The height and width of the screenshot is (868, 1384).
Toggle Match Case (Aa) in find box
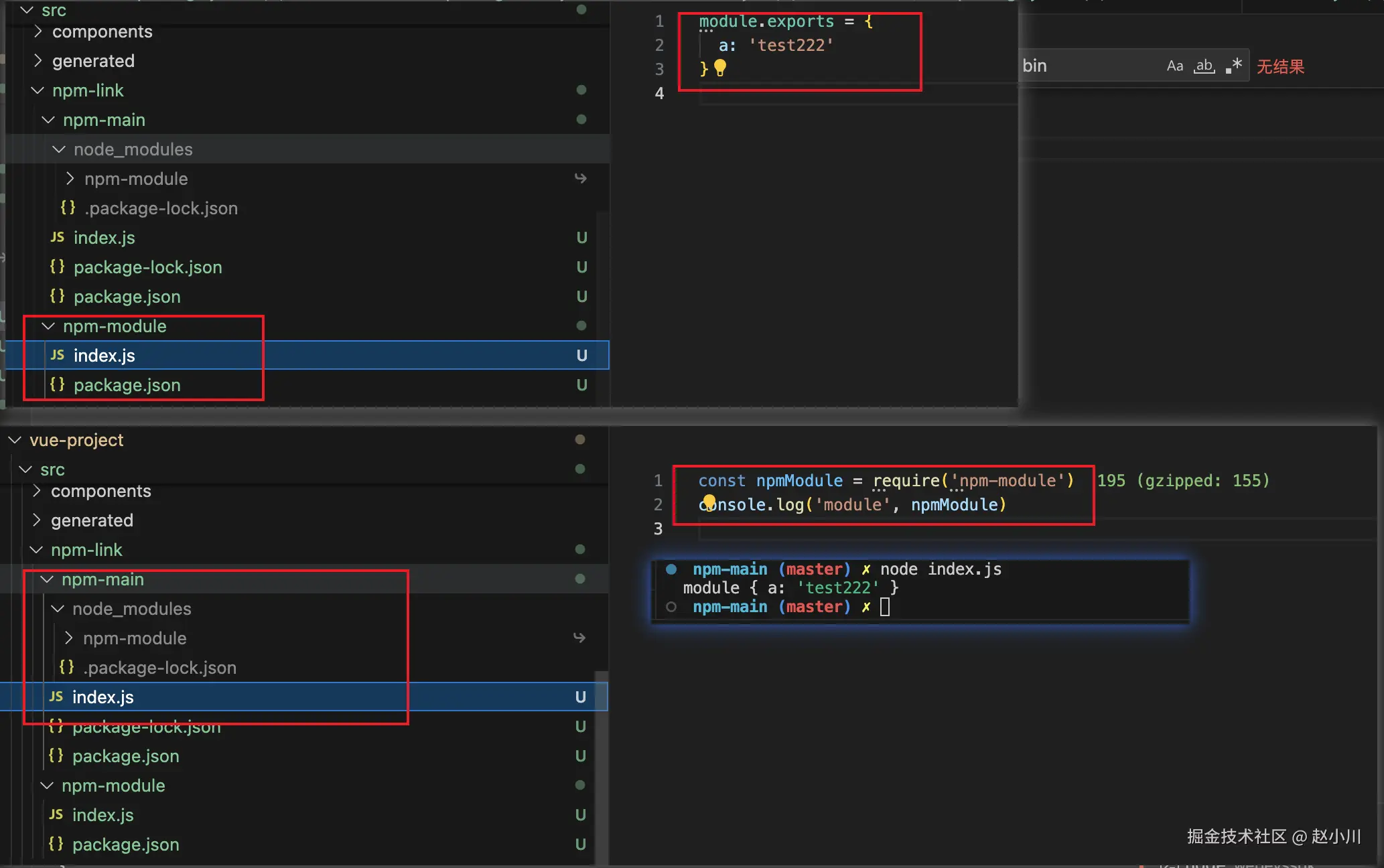[x=1174, y=66]
